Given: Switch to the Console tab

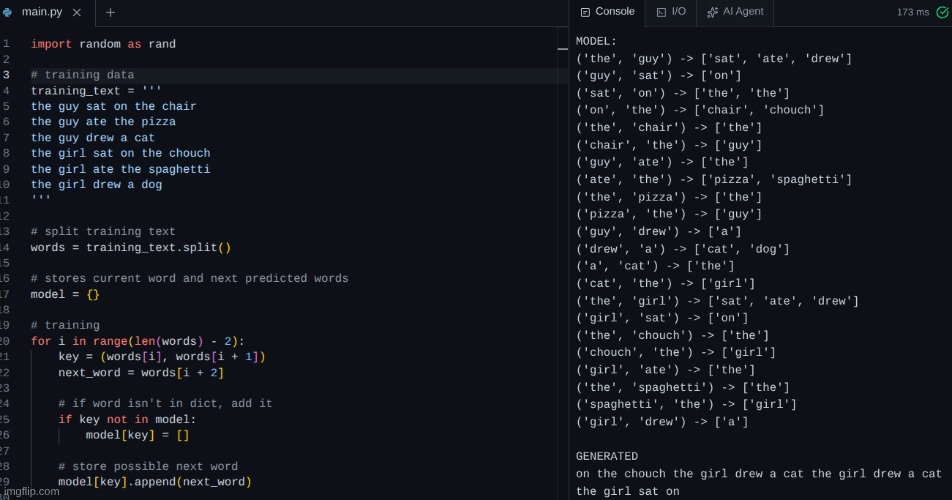Looking at the screenshot, I should point(607,12).
